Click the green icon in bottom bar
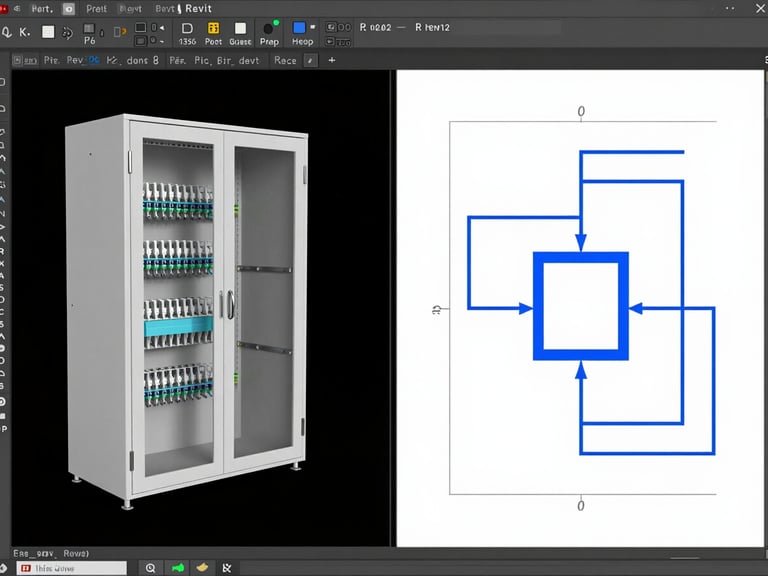 (178, 568)
